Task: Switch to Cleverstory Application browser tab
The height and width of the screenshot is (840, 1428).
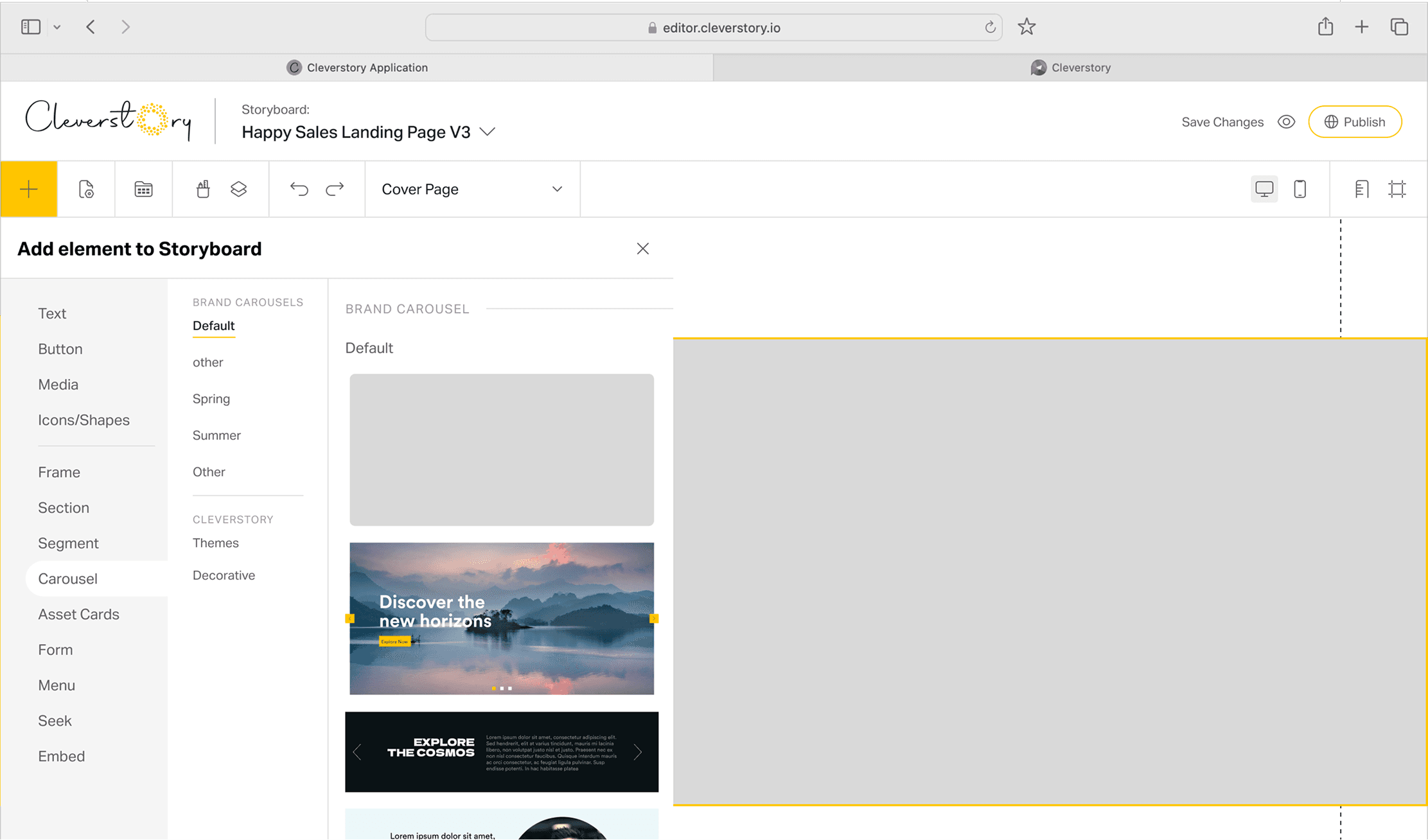Action: click(x=357, y=67)
